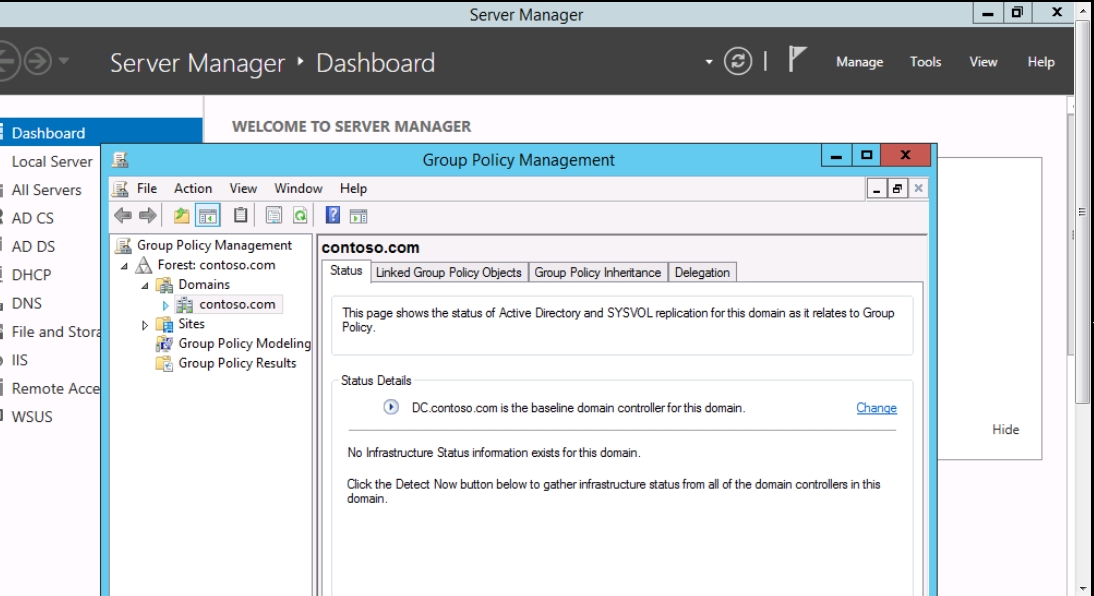The height and width of the screenshot is (596, 1094).
Task: Switch to the Status tab
Action: point(346,271)
